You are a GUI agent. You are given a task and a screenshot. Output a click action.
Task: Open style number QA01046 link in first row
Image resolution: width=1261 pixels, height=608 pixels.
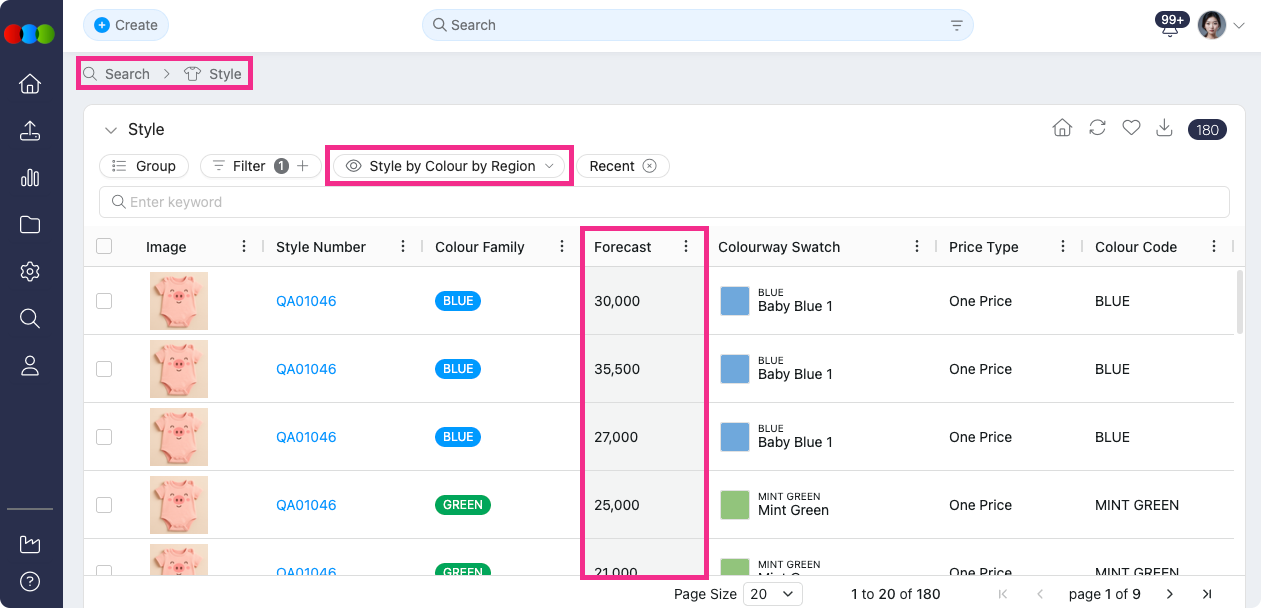tap(306, 301)
